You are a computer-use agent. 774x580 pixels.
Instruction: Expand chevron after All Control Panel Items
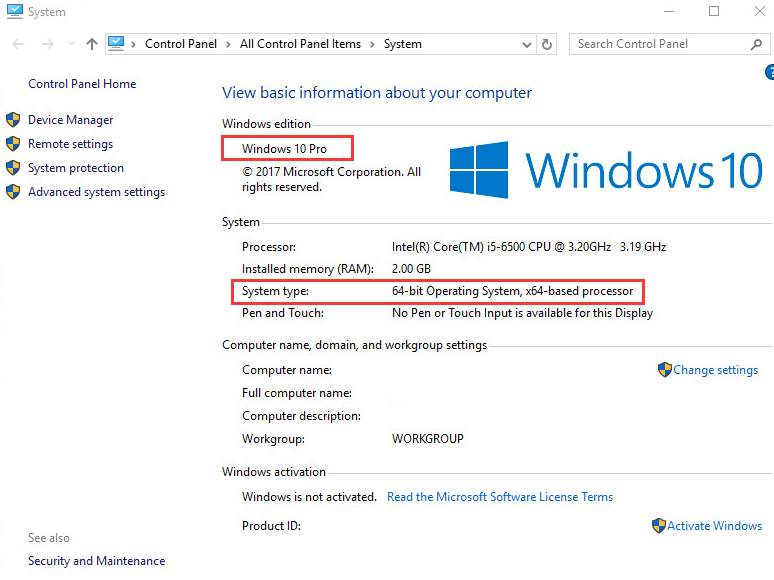point(372,44)
